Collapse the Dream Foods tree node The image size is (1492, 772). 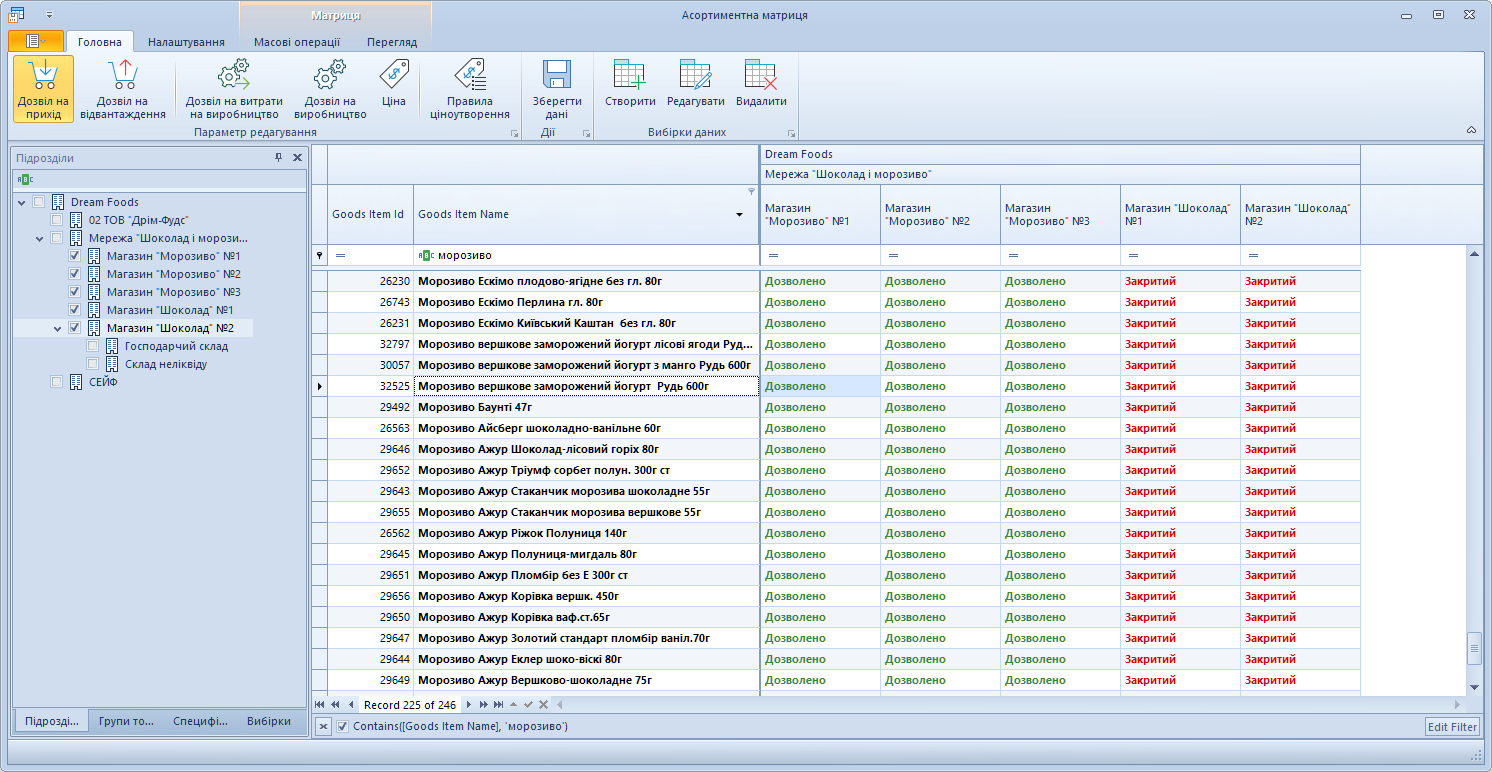coord(22,202)
